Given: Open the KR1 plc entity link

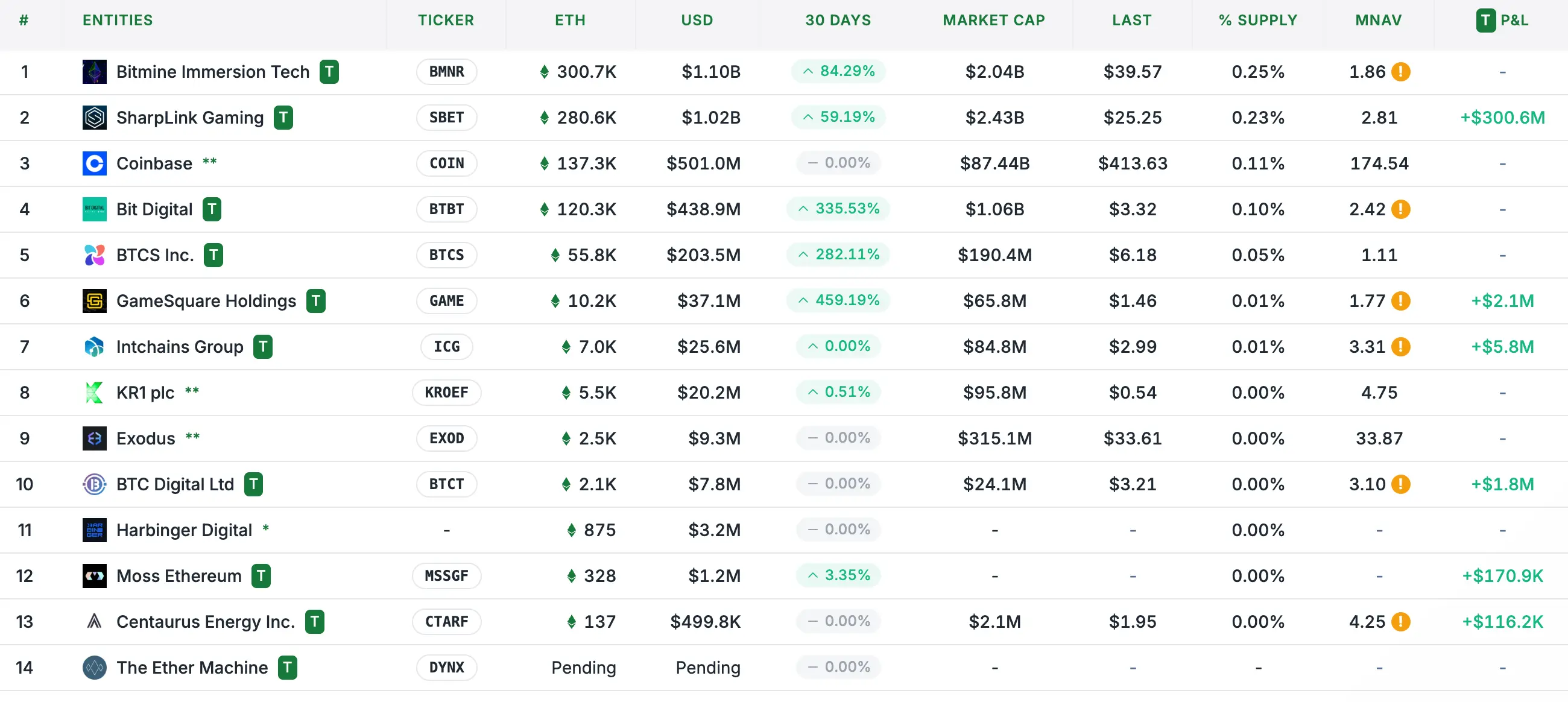Looking at the screenshot, I should tap(145, 393).
